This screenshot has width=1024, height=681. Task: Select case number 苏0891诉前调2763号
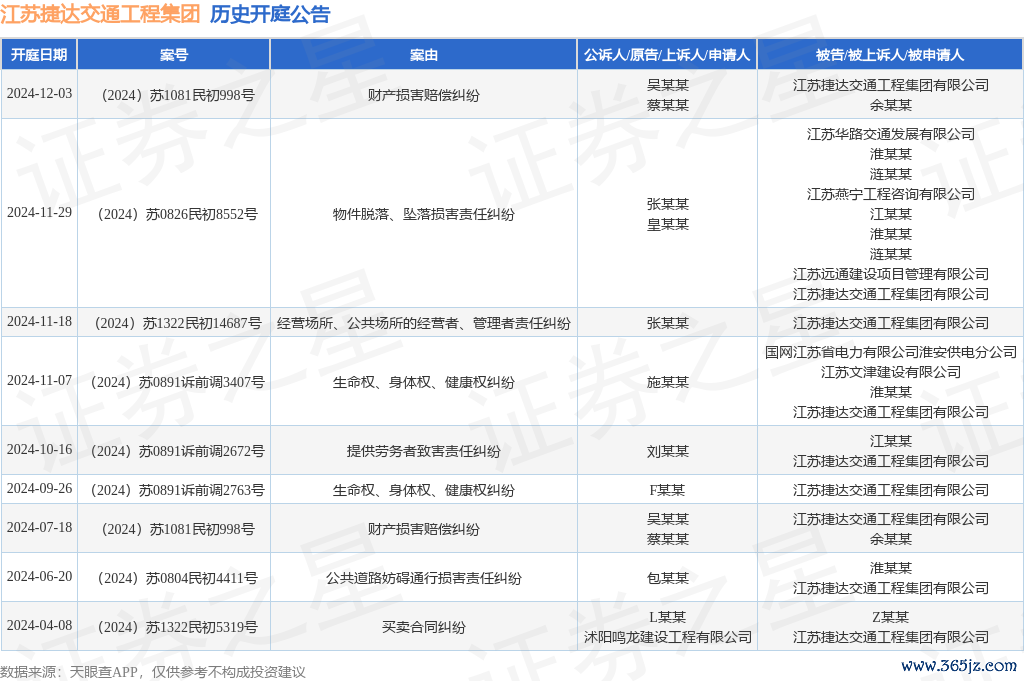point(177,490)
